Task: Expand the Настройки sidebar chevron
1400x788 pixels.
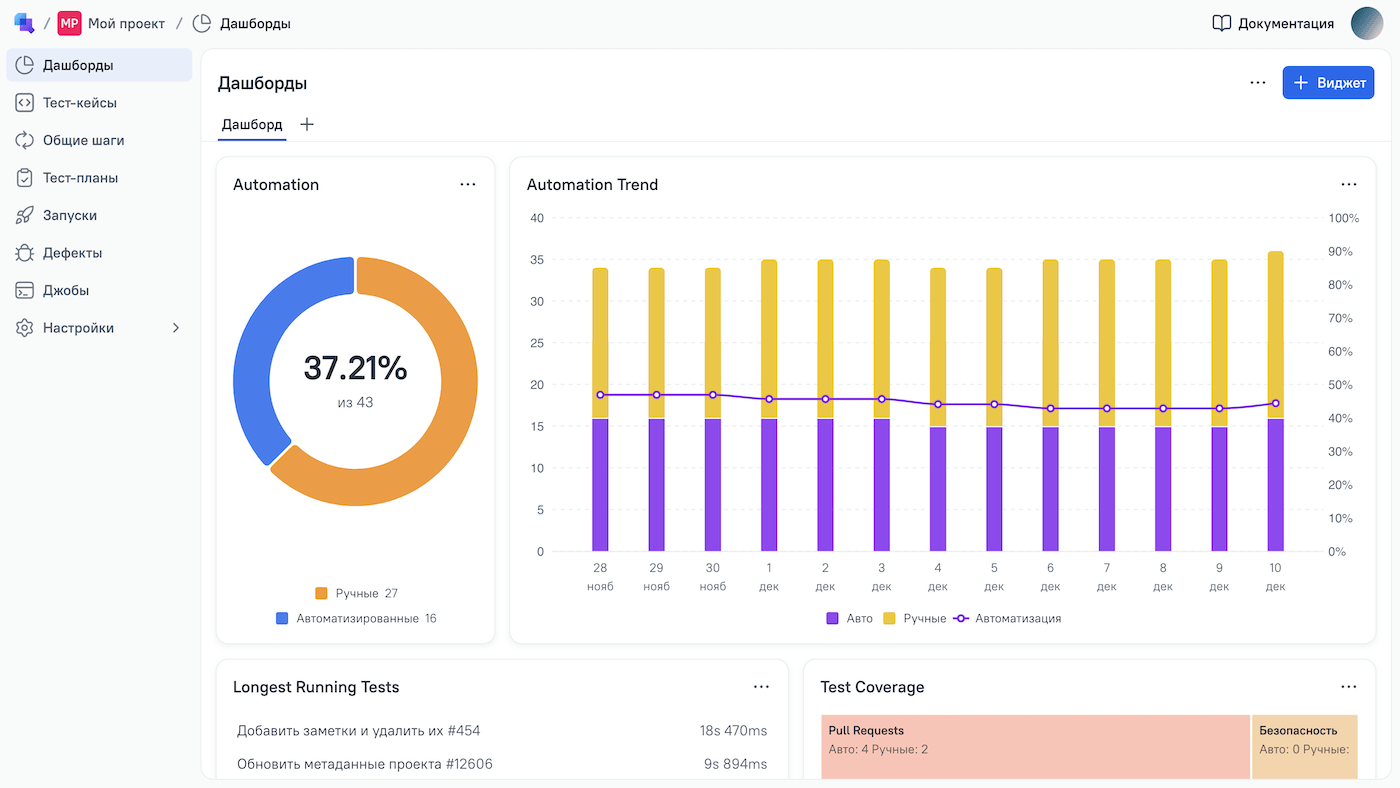Action: [176, 328]
